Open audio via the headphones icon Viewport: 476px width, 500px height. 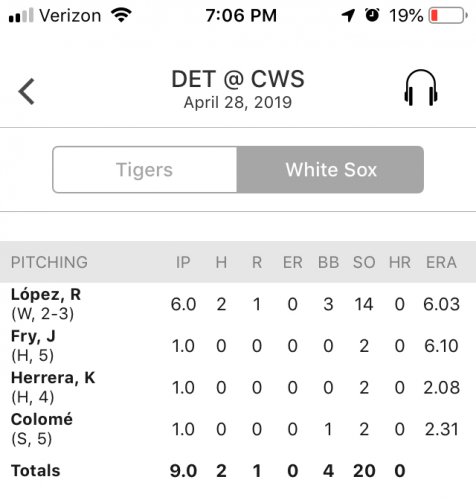click(x=421, y=88)
